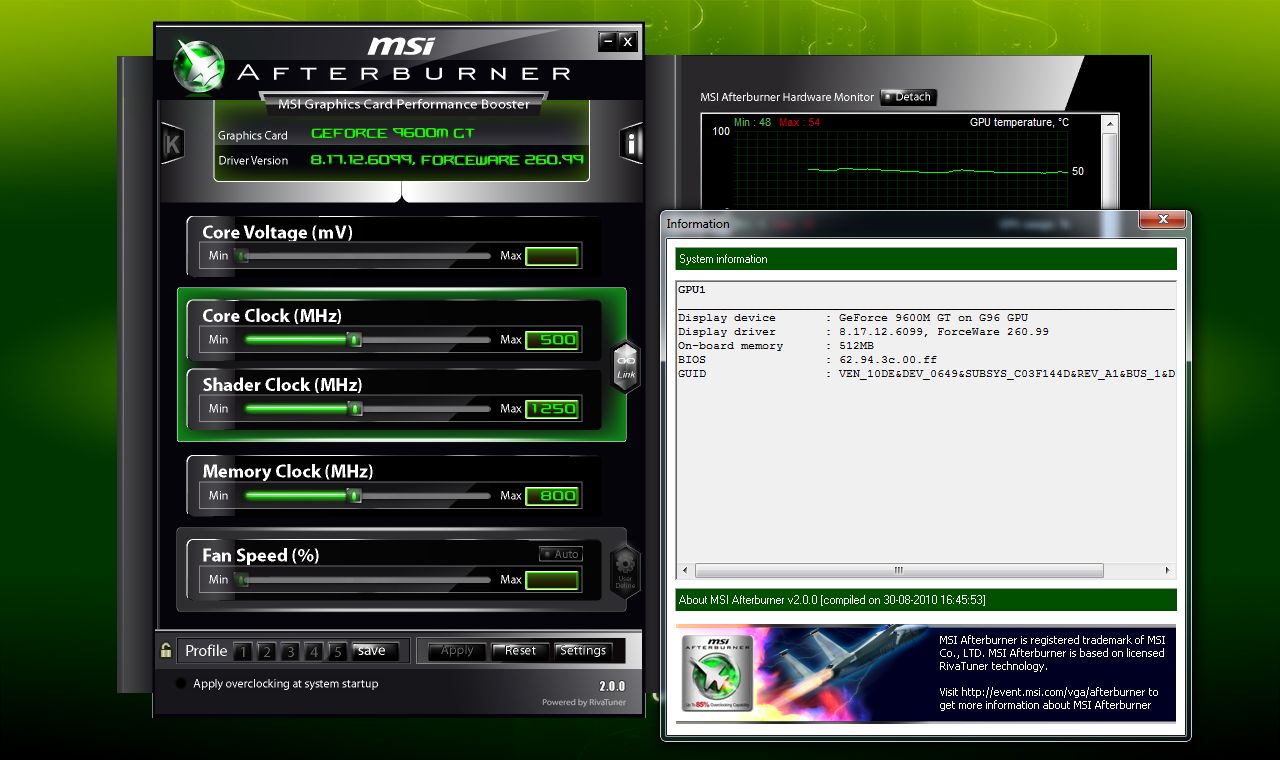
Task: Click the Display device GeForce 9600M line
Action: click(853, 318)
